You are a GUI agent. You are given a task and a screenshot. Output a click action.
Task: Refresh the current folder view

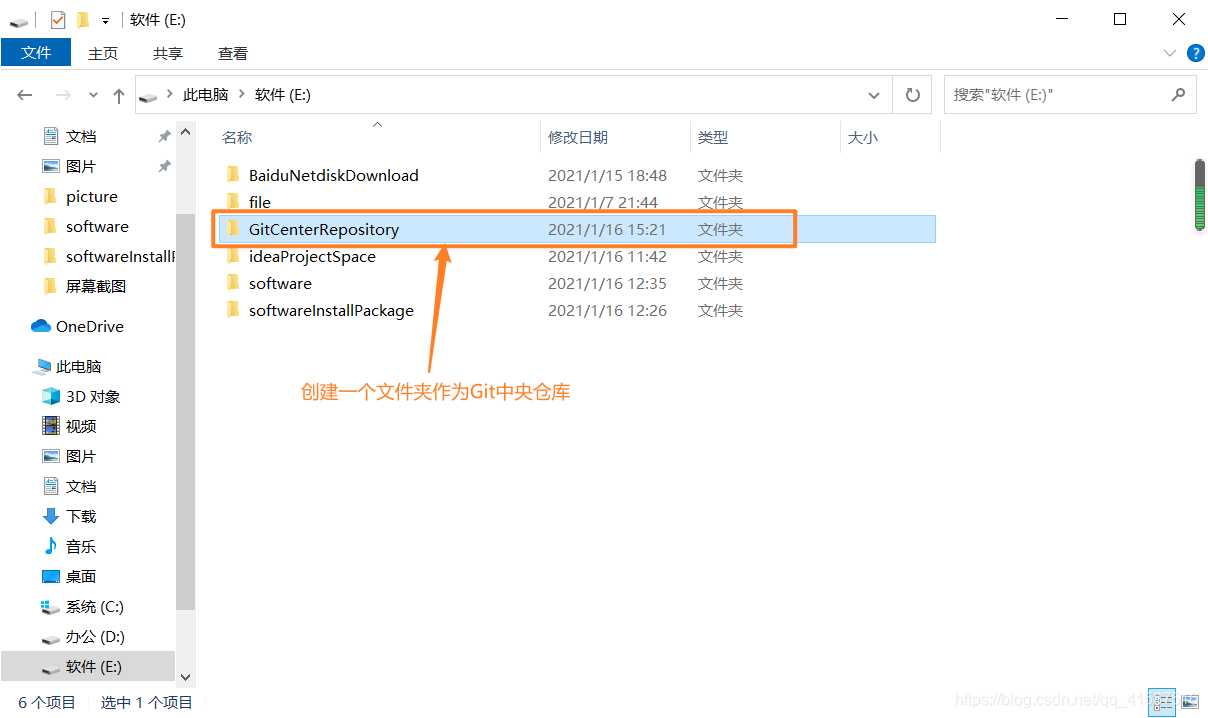tap(912, 95)
